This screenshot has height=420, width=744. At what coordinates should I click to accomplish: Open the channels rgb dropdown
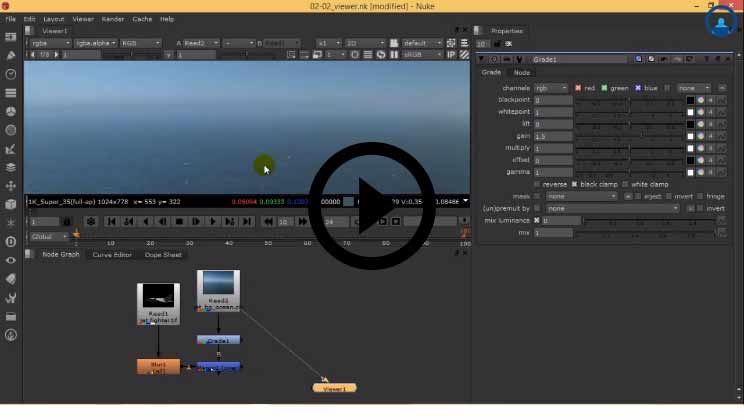point(551,88)
